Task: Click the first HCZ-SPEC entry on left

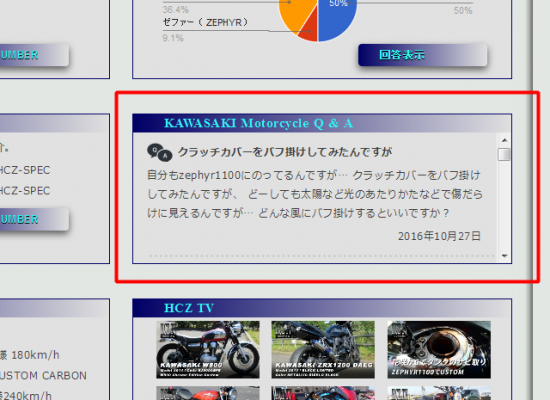Action: 25,170
